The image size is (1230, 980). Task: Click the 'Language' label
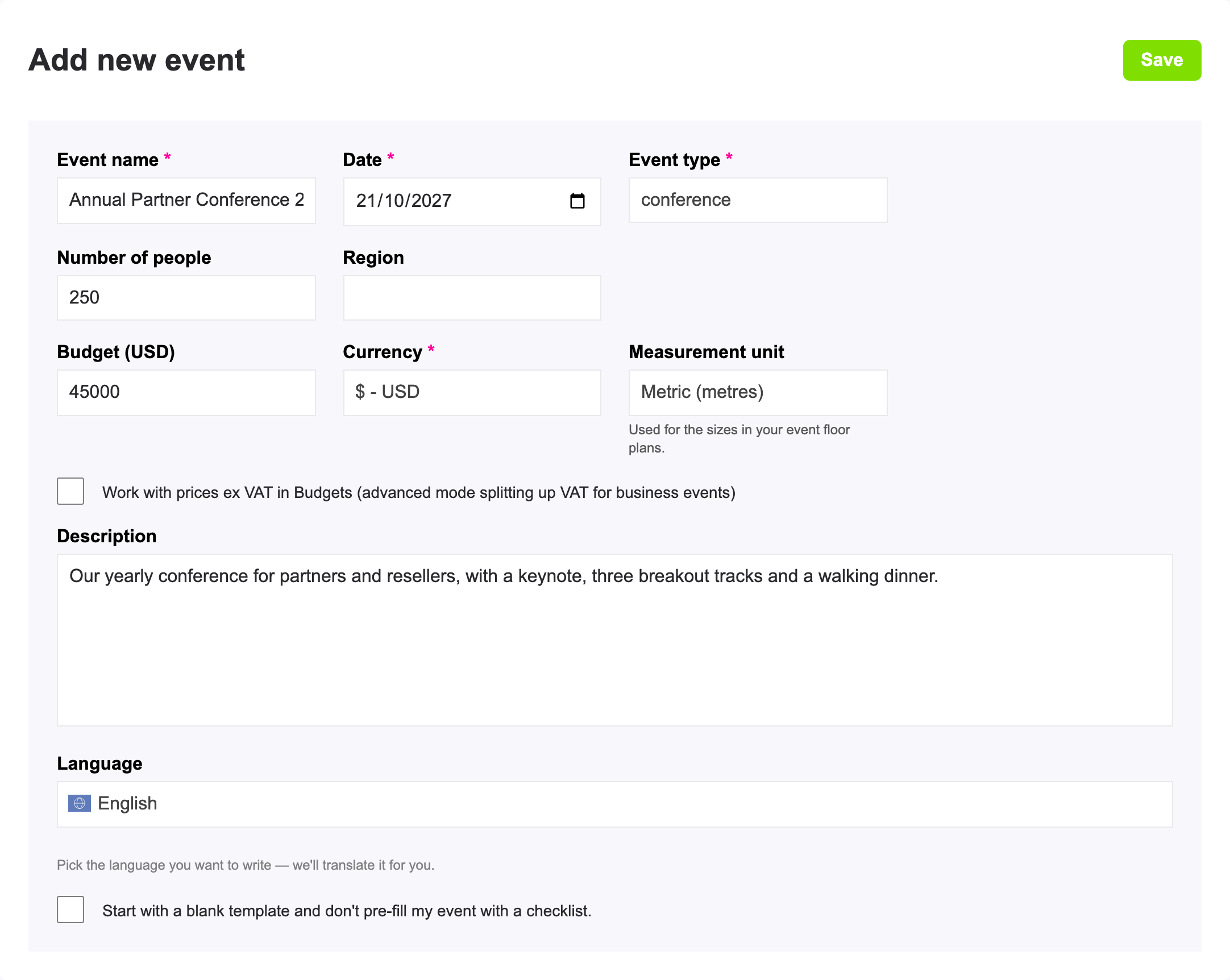[100, 763]
